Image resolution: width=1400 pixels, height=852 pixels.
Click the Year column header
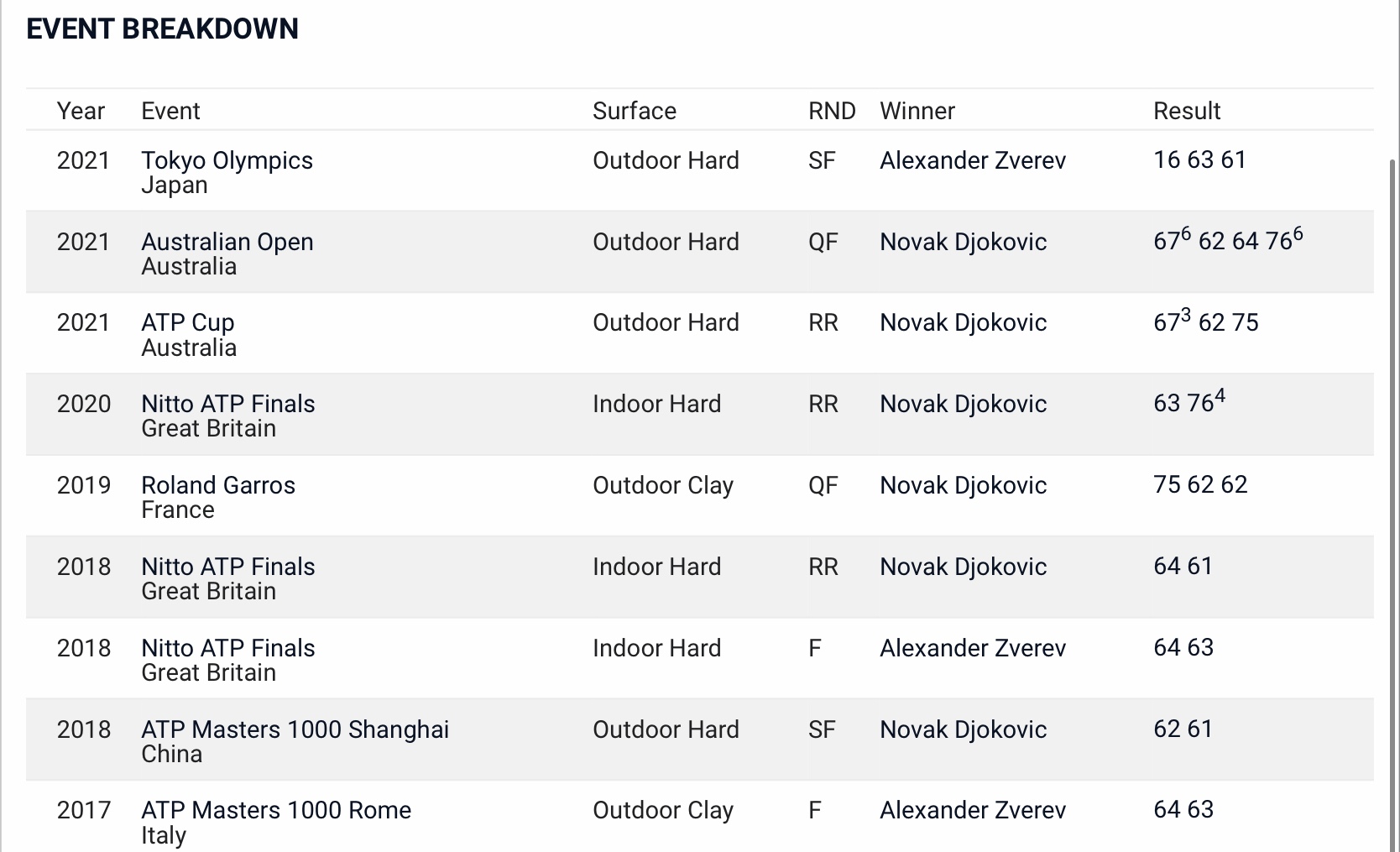point(81,111)
